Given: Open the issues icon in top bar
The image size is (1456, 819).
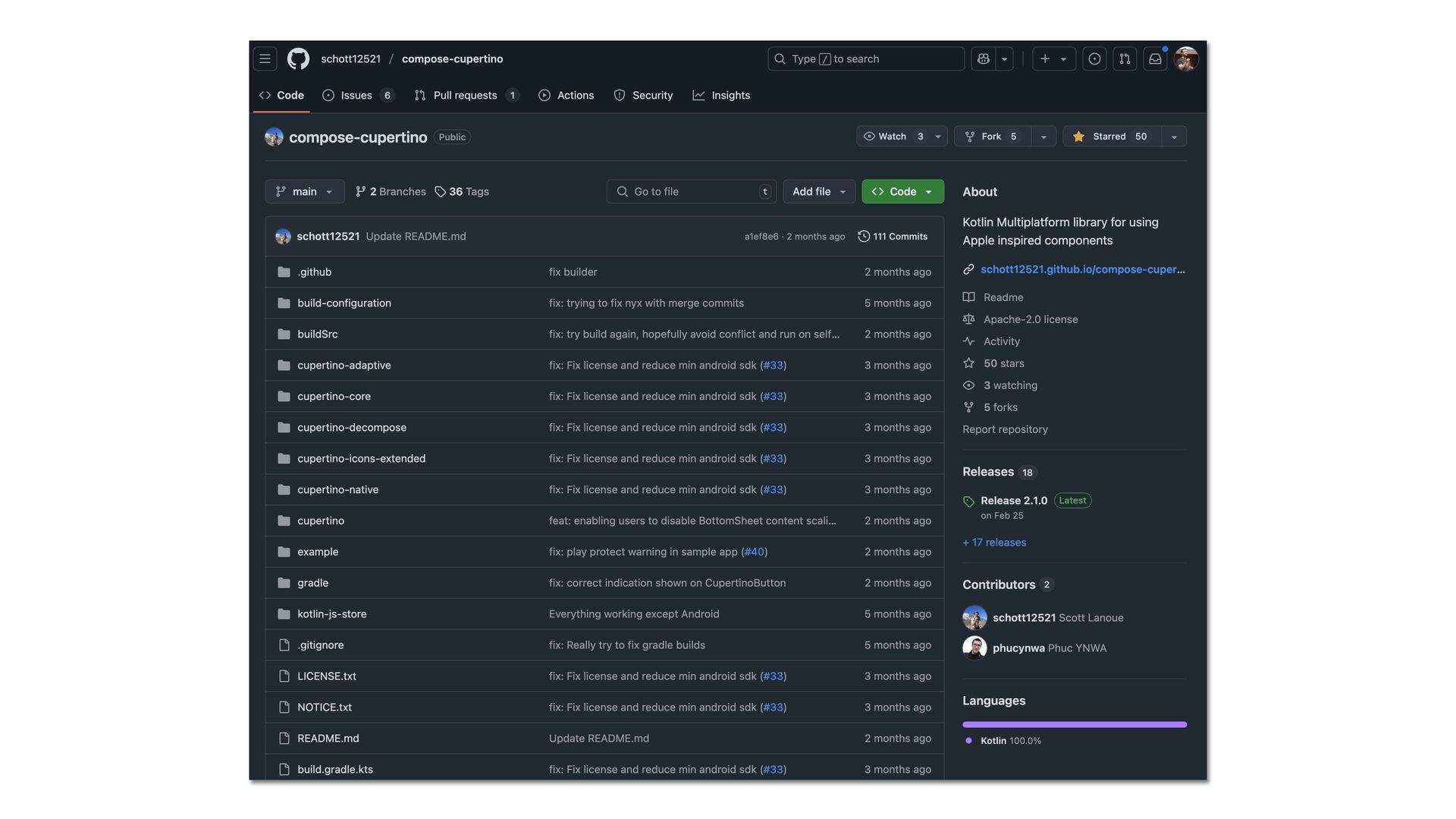Looking at the screenshot, I should [1094, 58].
